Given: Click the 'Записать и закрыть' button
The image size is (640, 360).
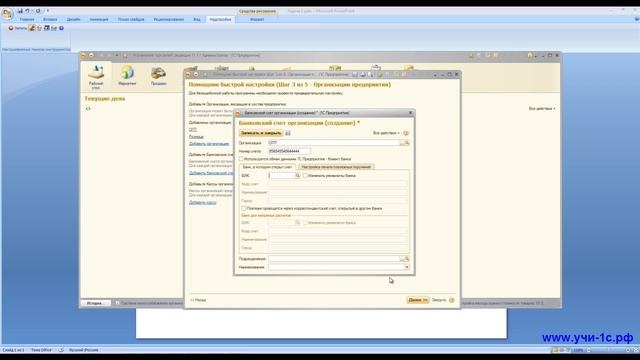Looking at the screenshot, I should pyautogui.click(x=260, y=133).
